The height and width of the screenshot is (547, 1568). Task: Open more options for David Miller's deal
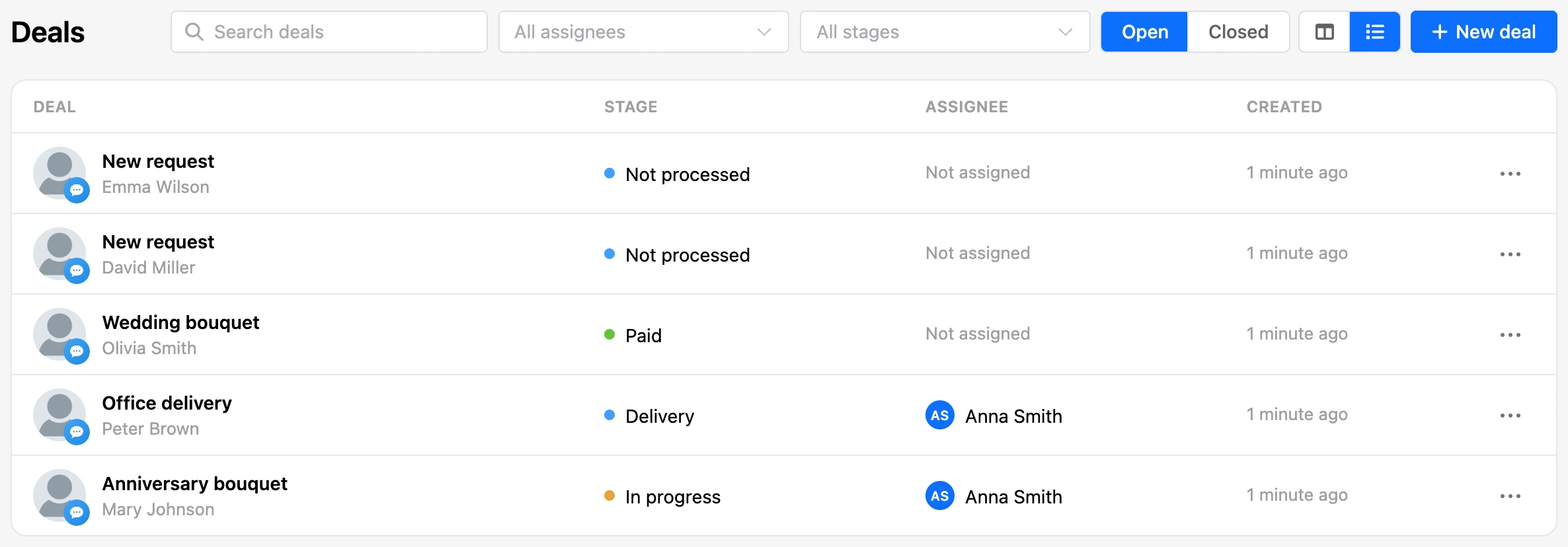1510,254
